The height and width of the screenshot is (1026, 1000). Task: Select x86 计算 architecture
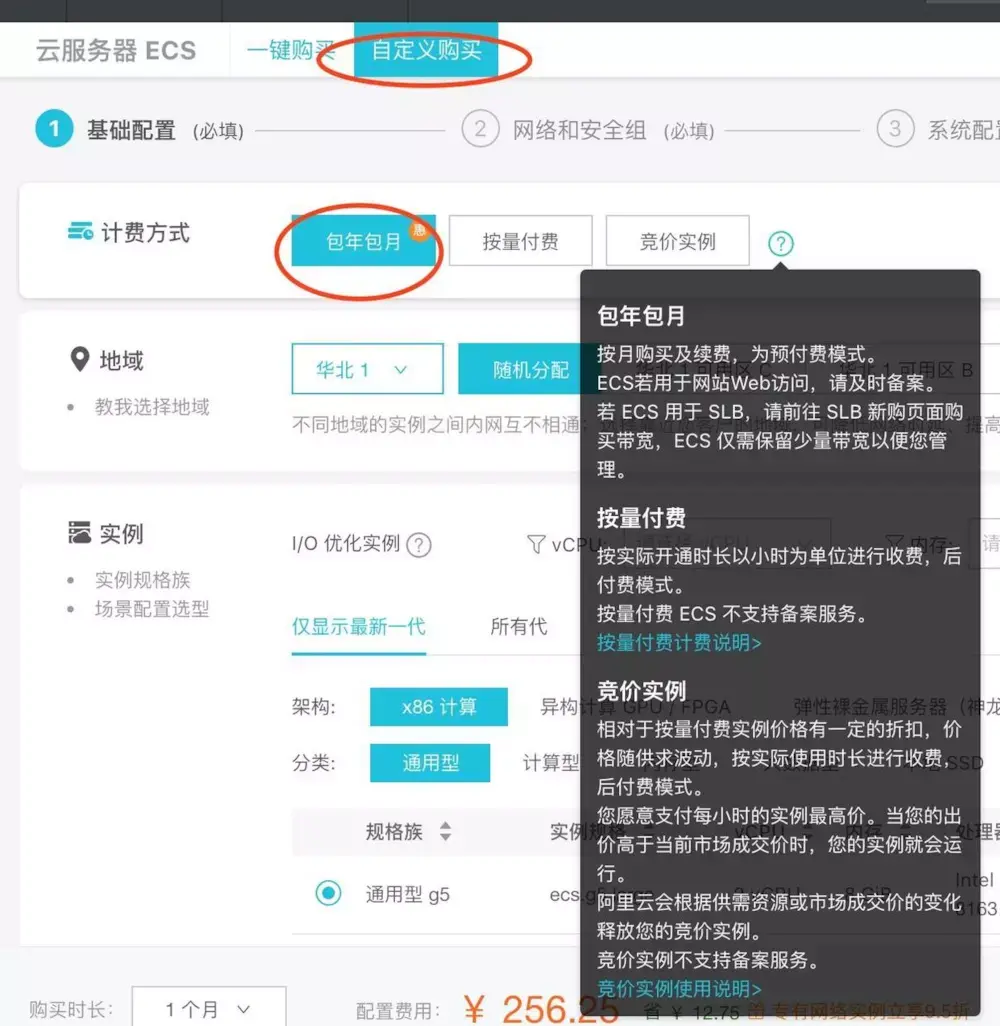438,707
